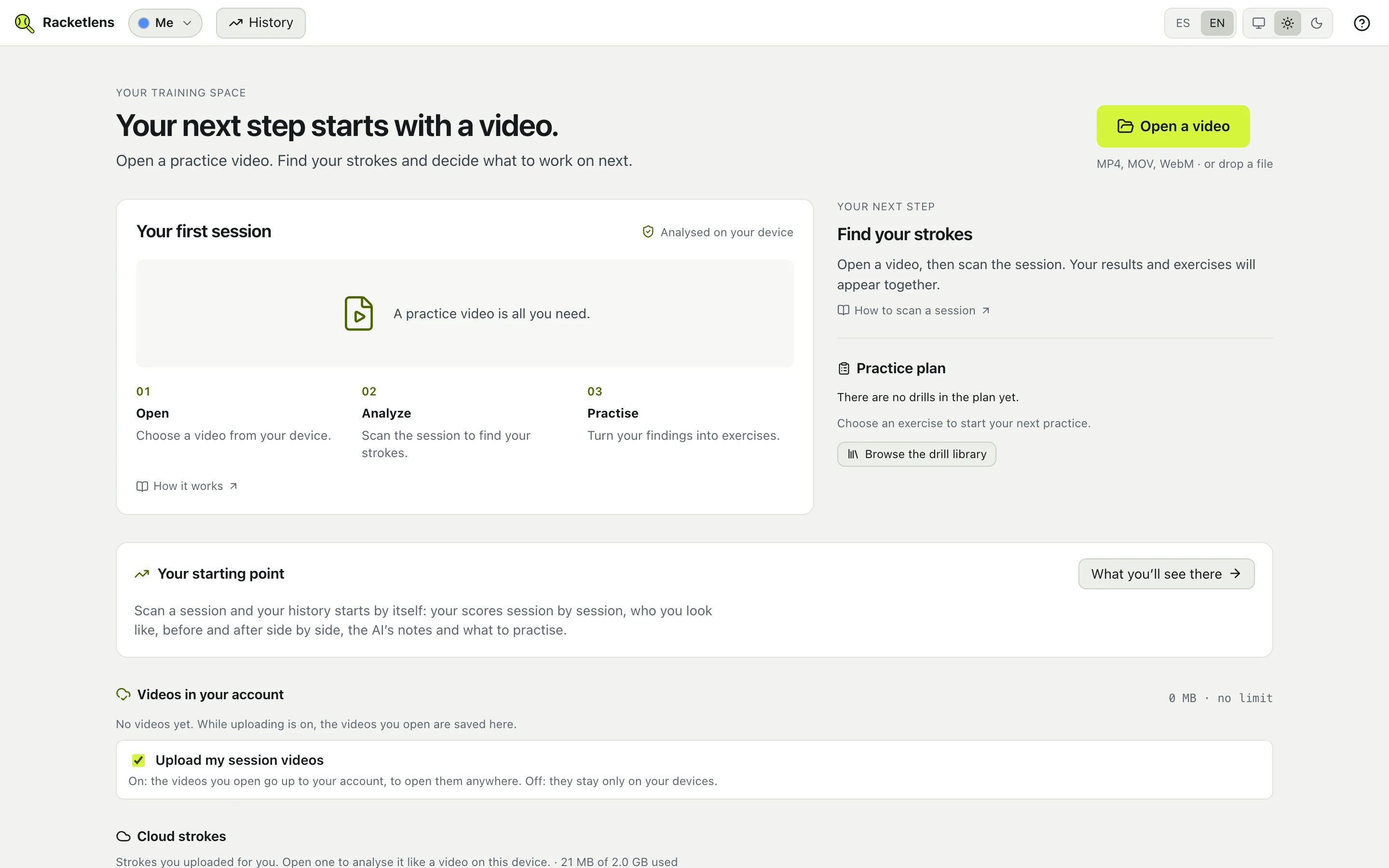This screenshot has height=868, width=1389.
Task: Click the Racketlens logo icon
Action: [24, 23]
